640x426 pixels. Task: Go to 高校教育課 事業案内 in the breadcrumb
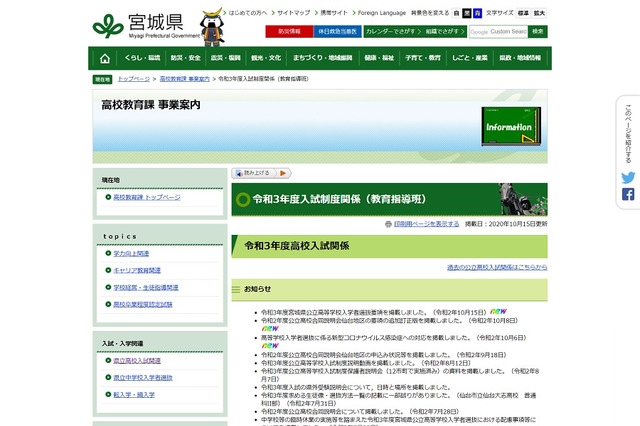pyautogui.click(x=184, y=79)
